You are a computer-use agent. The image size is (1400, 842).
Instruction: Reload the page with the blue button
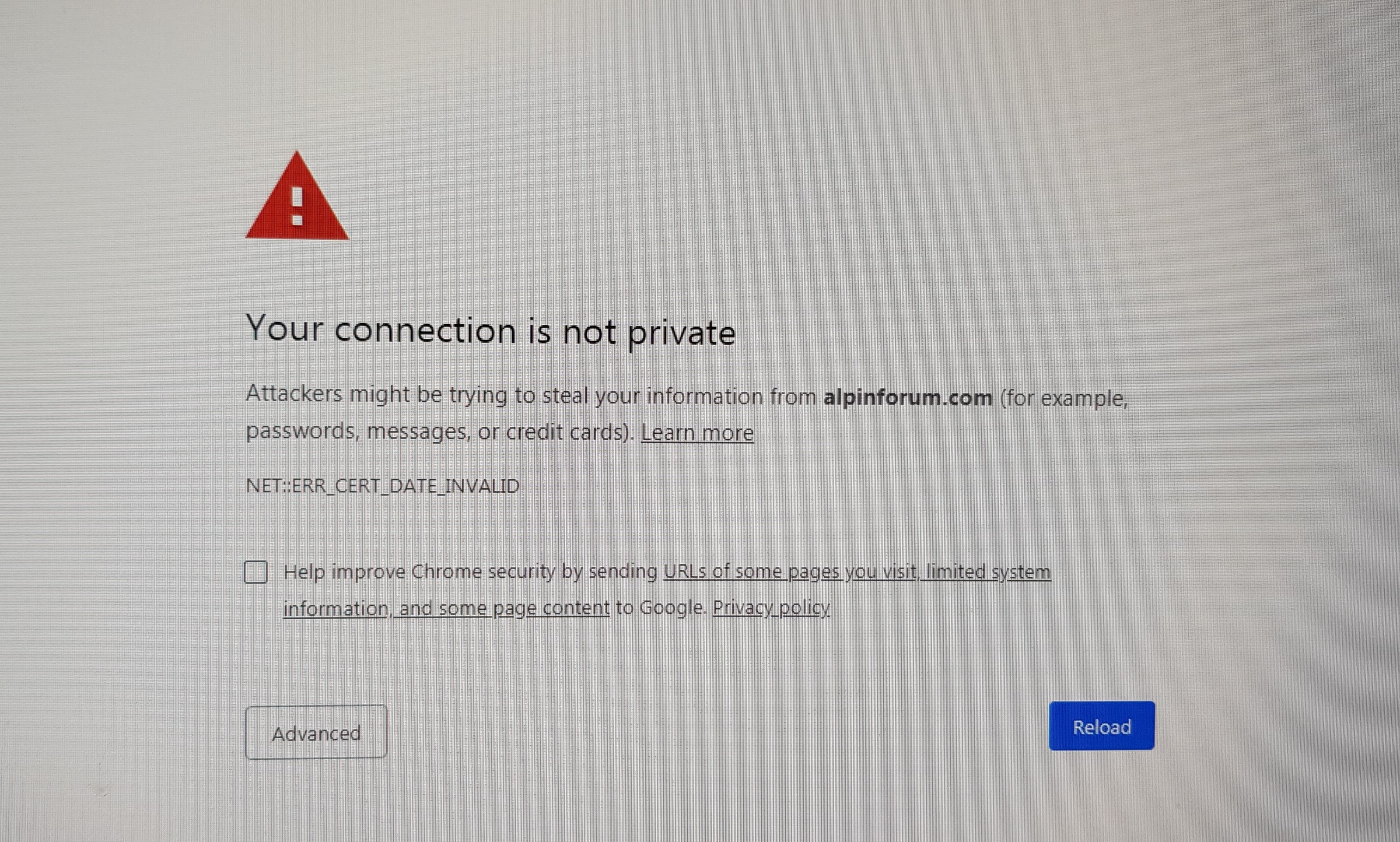pos(1101,726)
